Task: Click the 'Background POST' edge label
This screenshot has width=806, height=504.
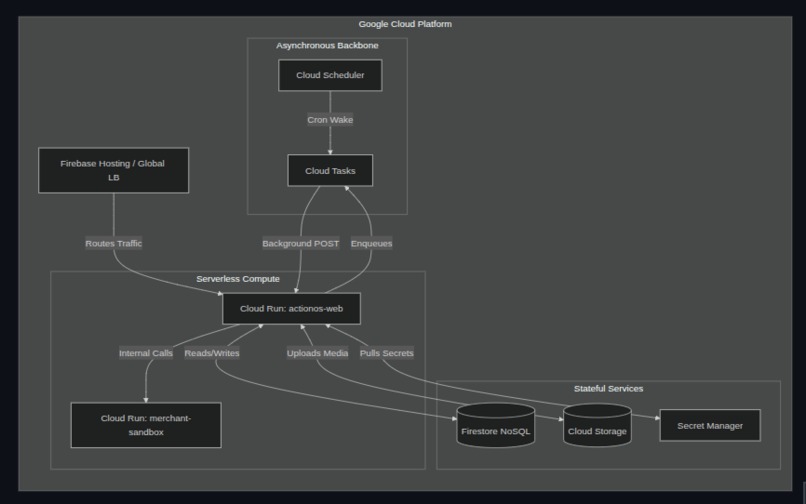Action: [x=301, y=243]
